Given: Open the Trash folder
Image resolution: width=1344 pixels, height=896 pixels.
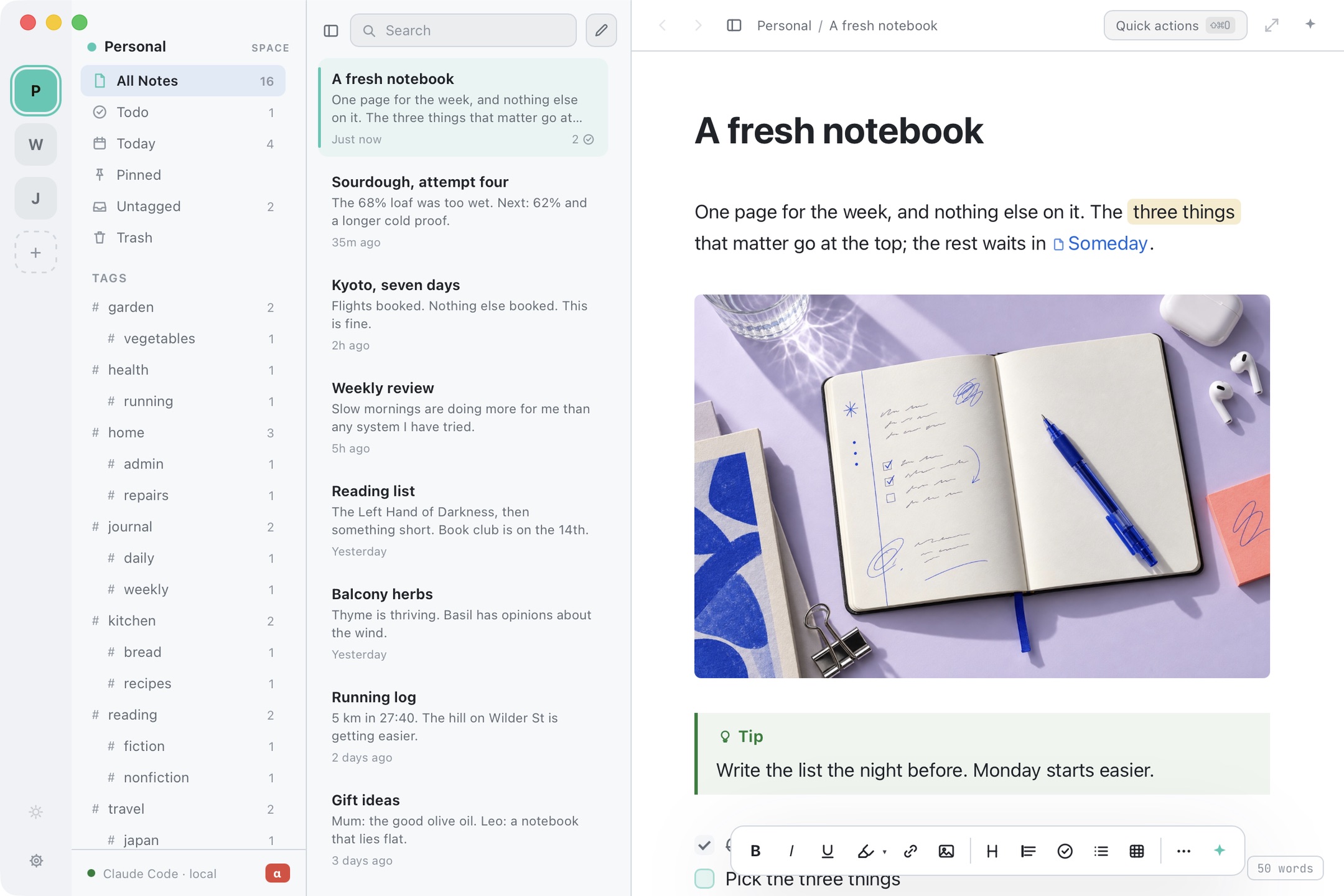Looking at the screenshot, I should pyautogui.click(x=183, y=238).
